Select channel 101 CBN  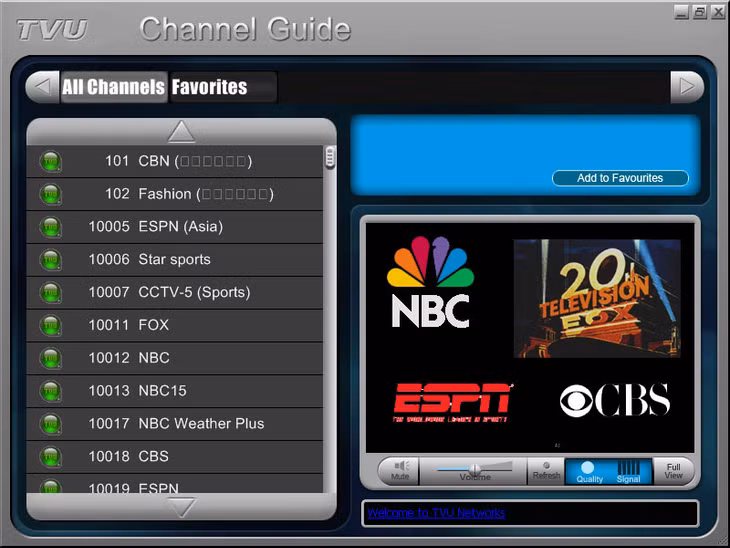[x=175, y=162]
